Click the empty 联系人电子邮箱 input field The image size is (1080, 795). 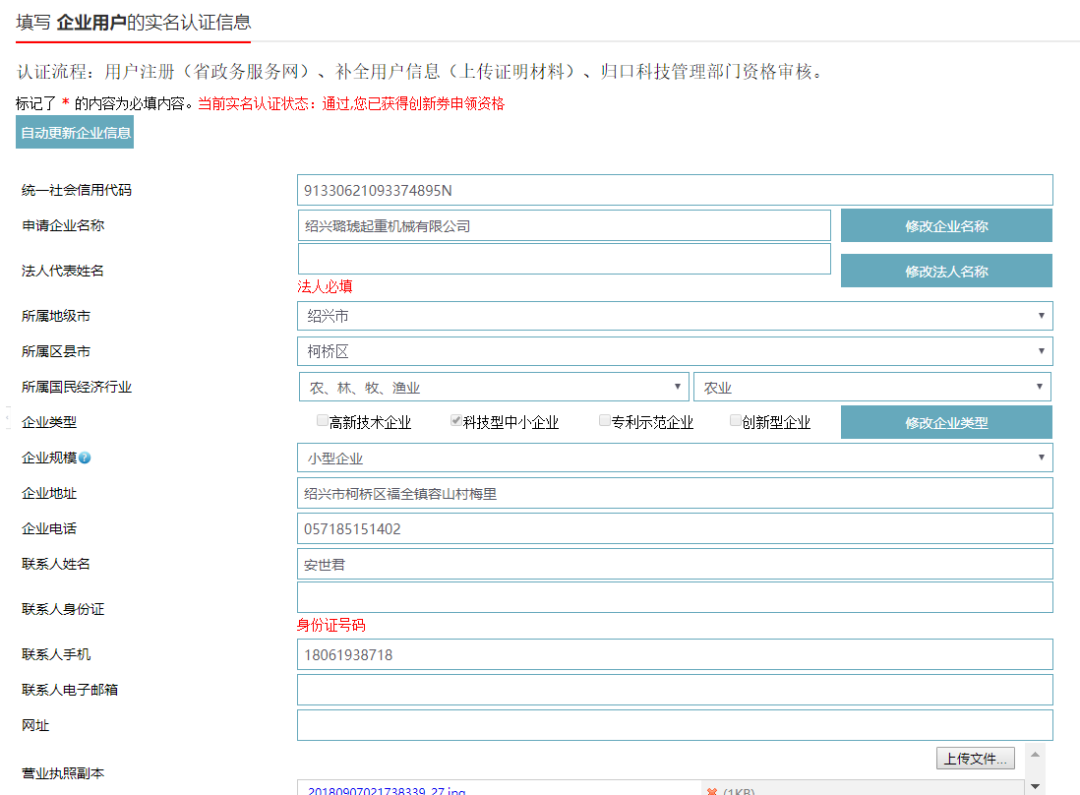pos(675,690)
